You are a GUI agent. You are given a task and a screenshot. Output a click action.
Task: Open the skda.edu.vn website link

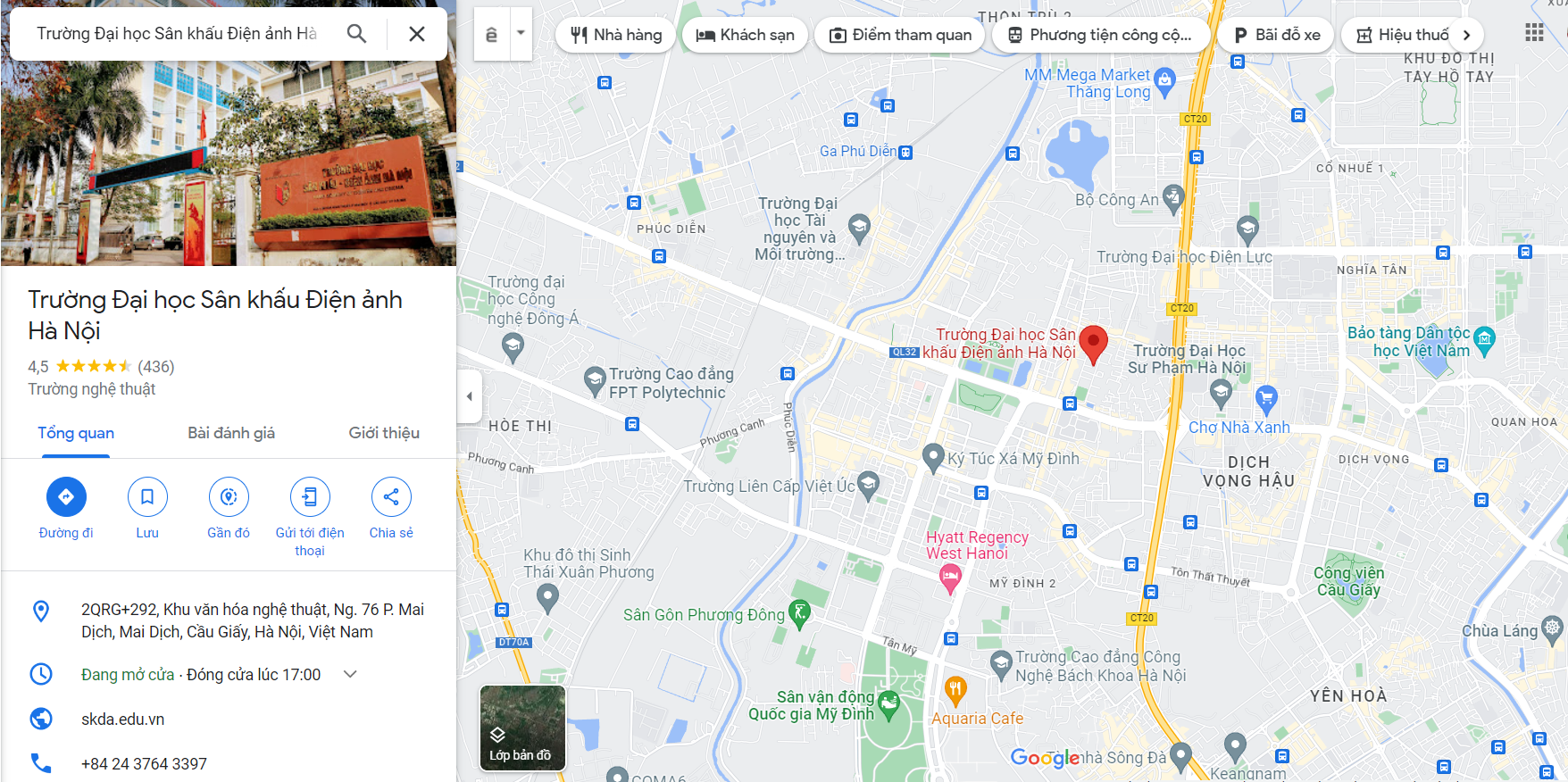pos(123,719)
